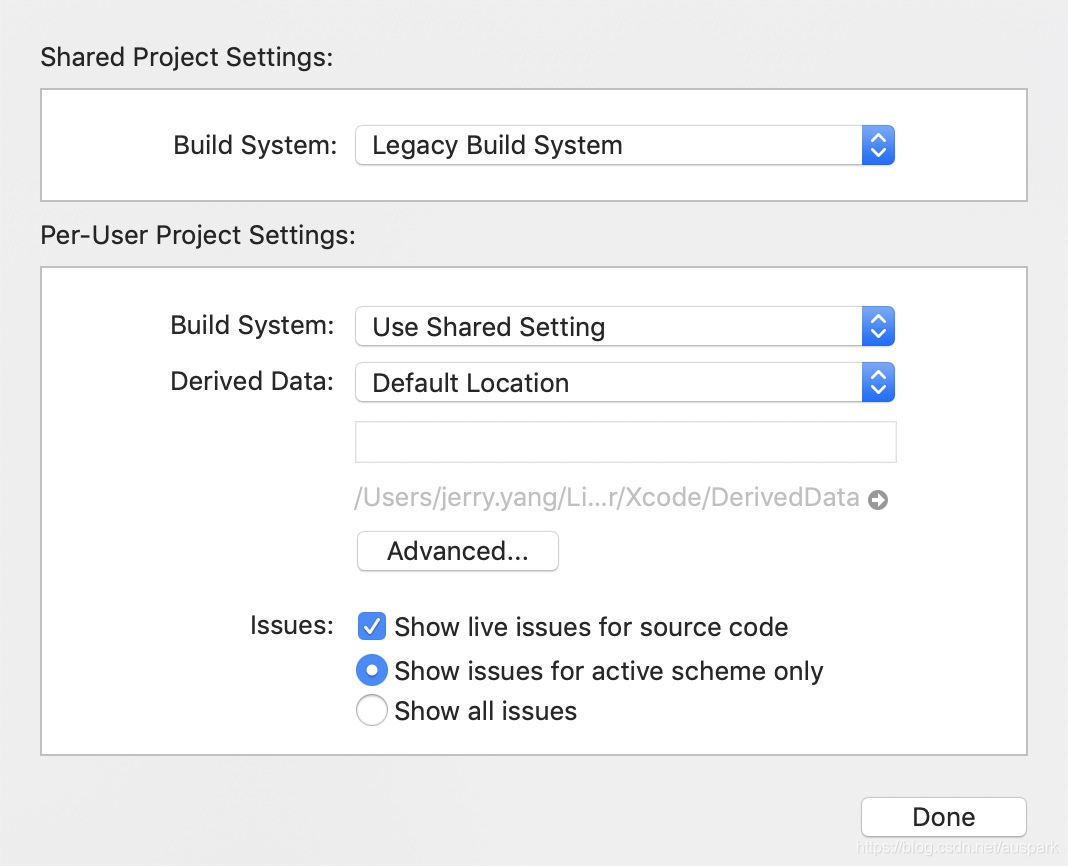
Task: Click the Issues label
Action: click(291, 626)
